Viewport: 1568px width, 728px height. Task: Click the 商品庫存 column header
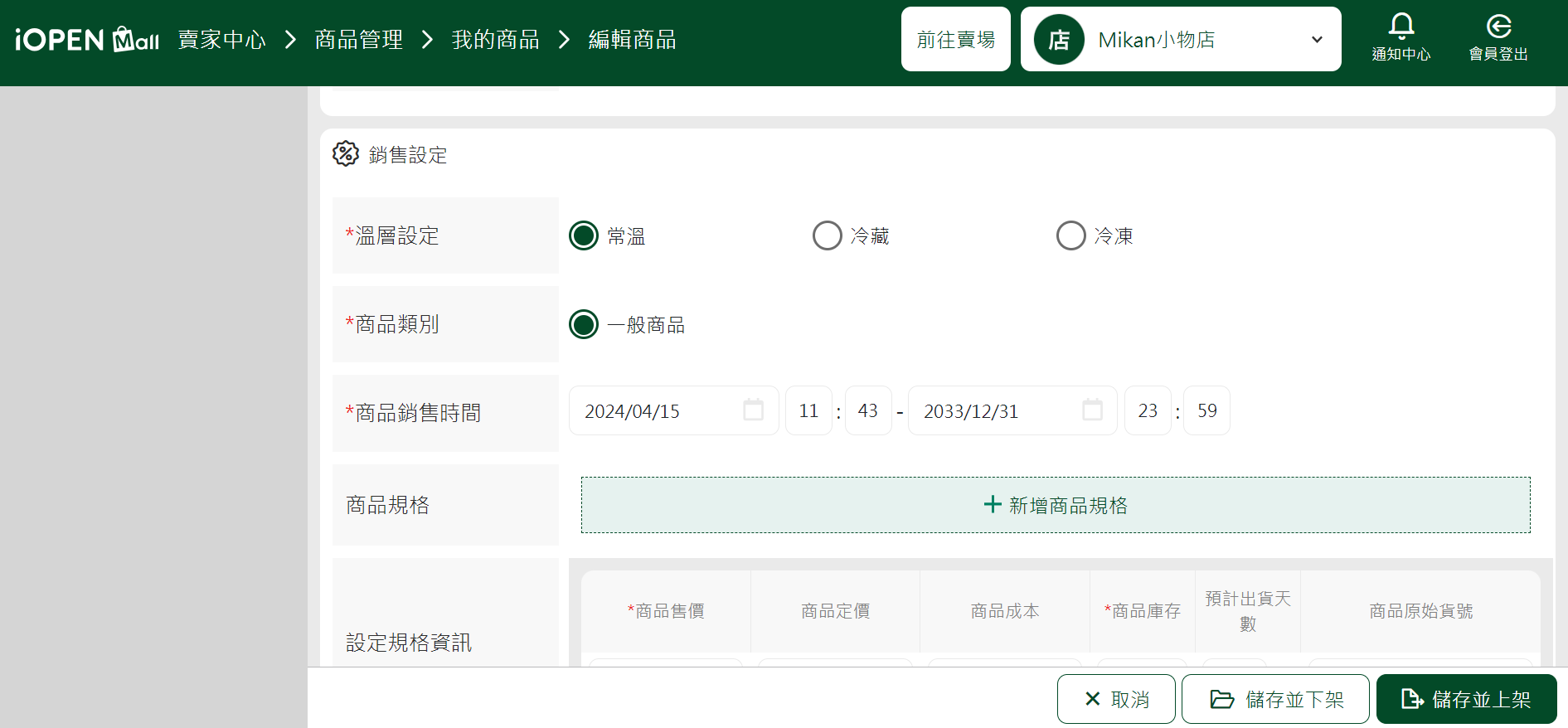(1143, 611)
